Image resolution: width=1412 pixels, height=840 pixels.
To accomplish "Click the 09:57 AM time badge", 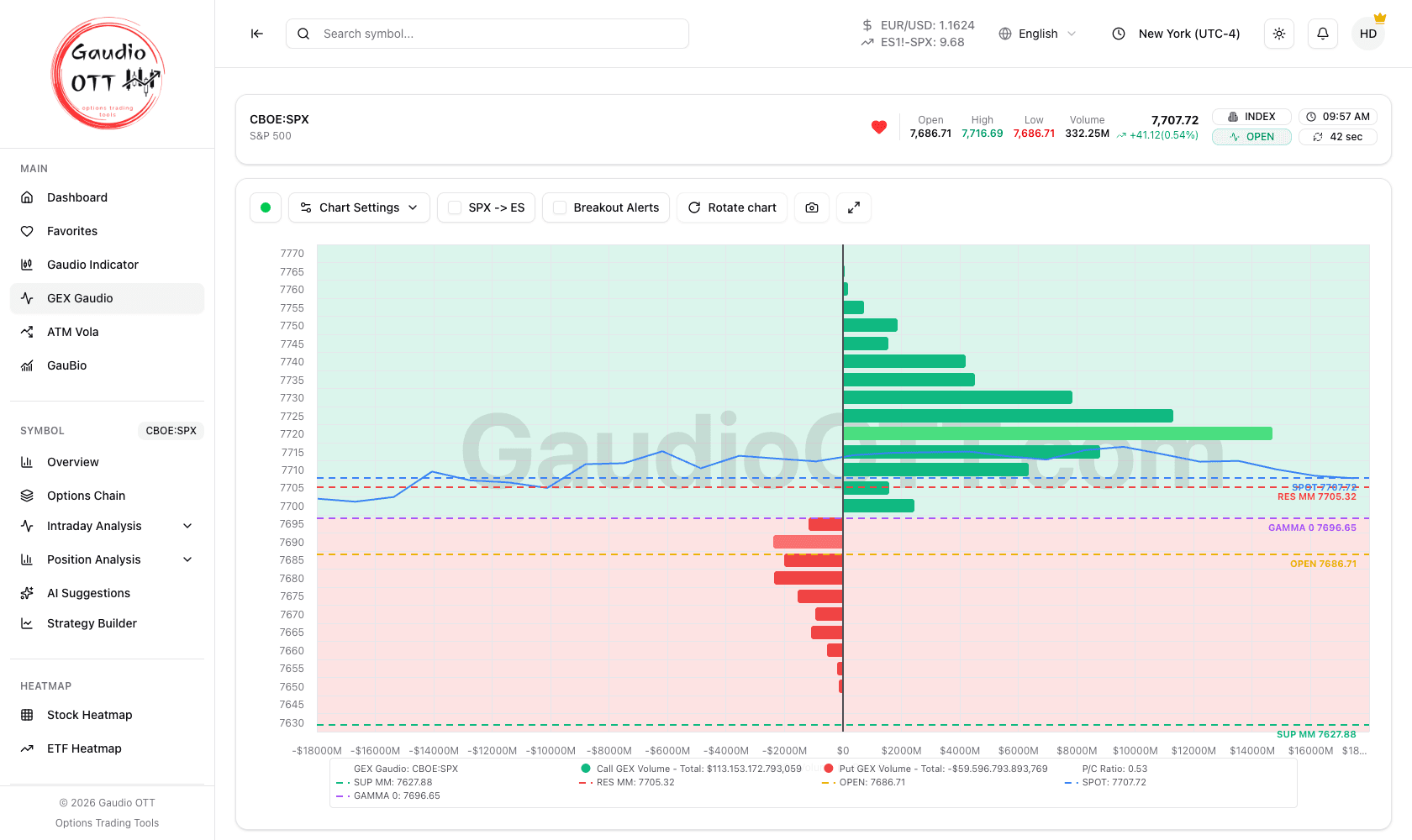I will 1338,117.
